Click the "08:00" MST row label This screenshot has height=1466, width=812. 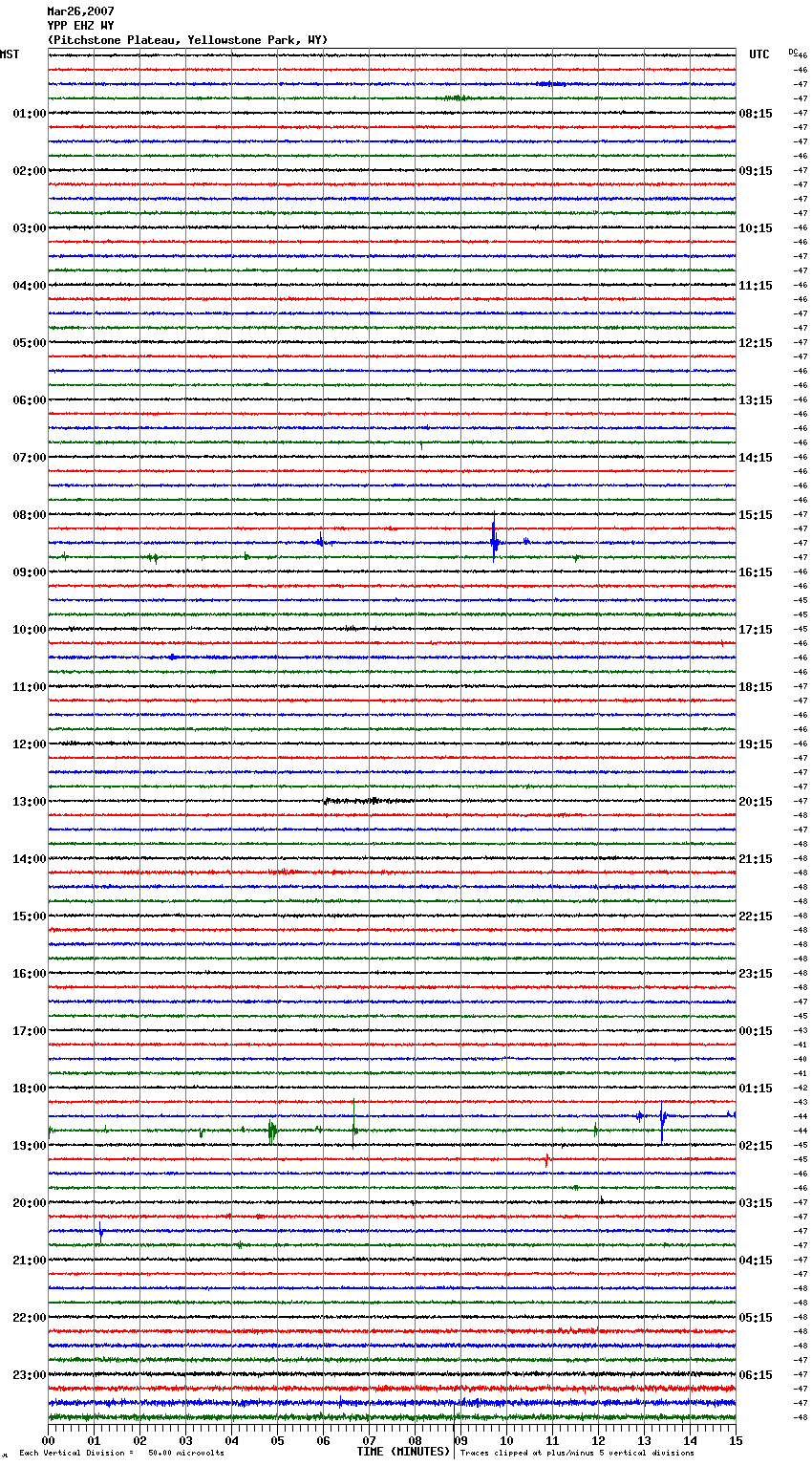tap(29, 515)
